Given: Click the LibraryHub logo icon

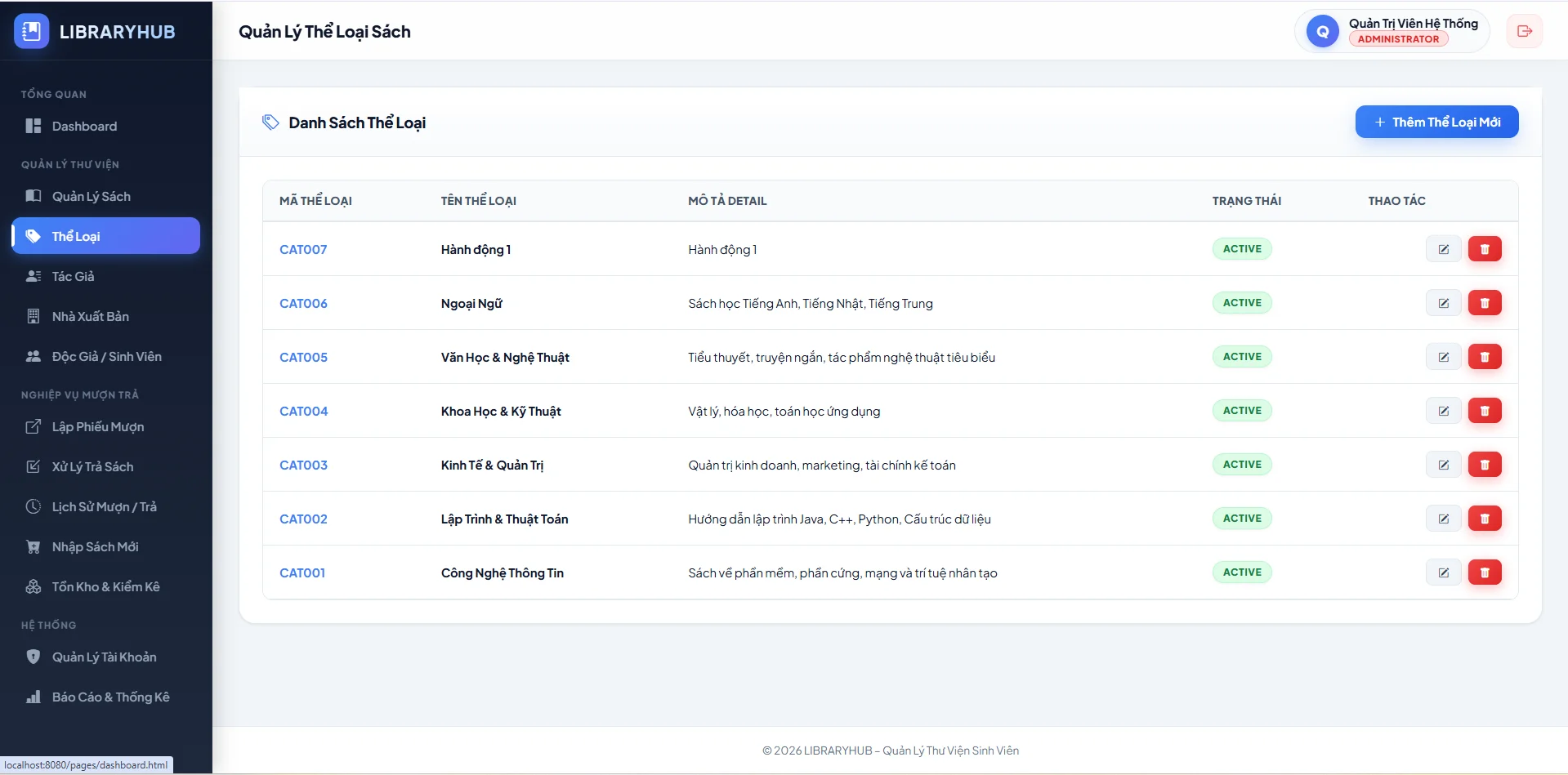Looking at the screenshot, I should point(31,32).
